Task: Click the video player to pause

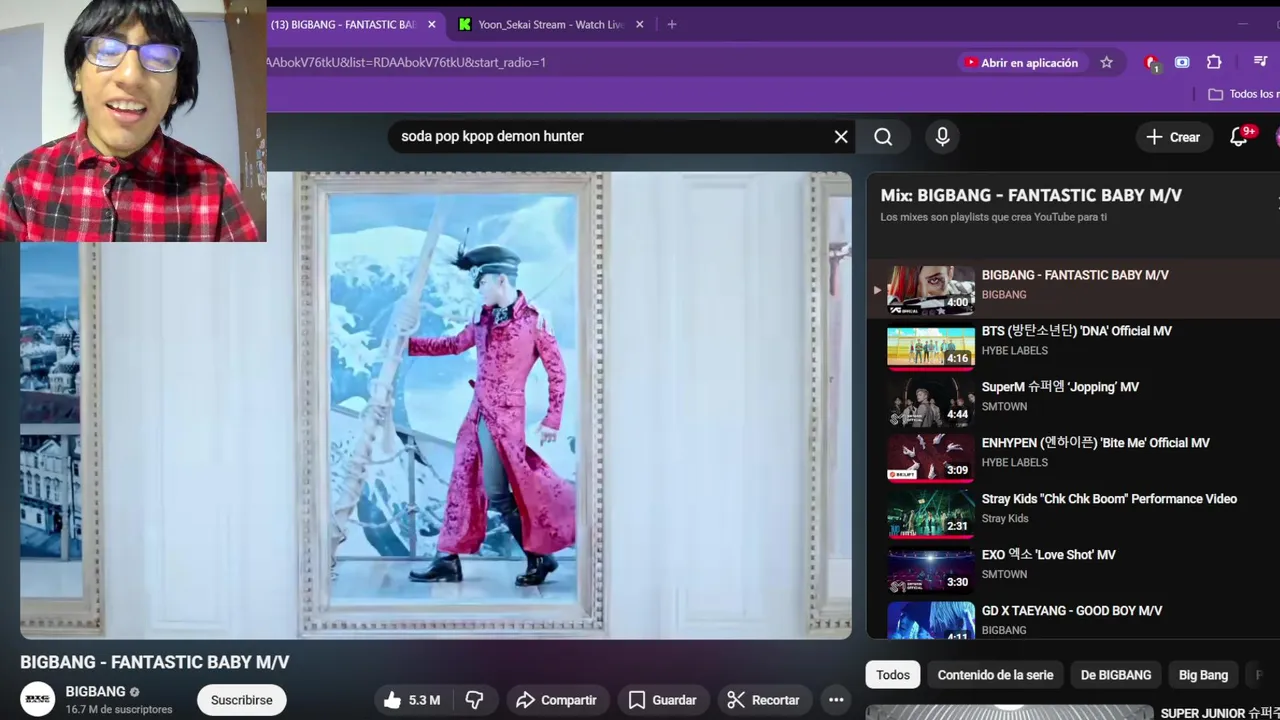Action: coord(435,405)
